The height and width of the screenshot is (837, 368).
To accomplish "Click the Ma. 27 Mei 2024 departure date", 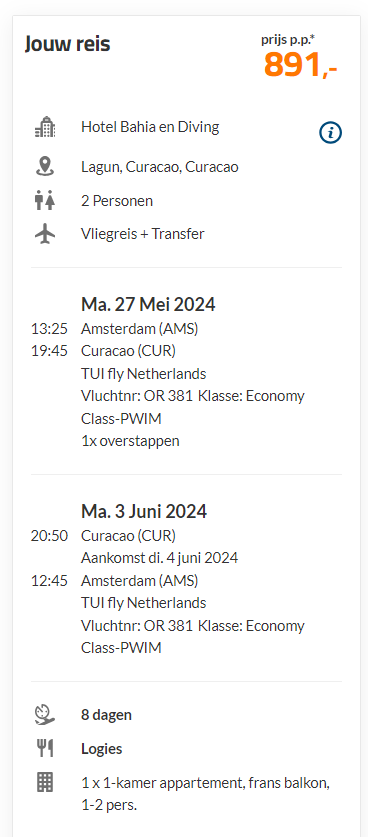I will tap(148, 304).
